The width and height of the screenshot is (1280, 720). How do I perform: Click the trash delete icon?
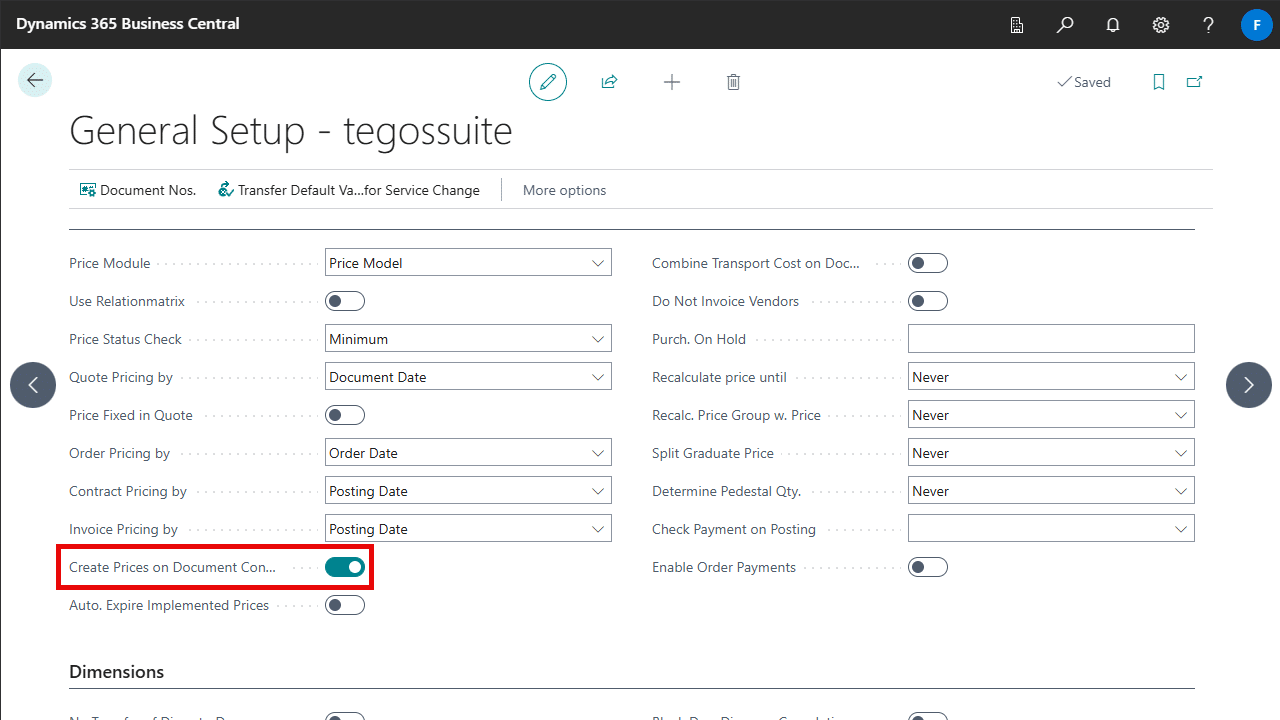coord(733,82)
